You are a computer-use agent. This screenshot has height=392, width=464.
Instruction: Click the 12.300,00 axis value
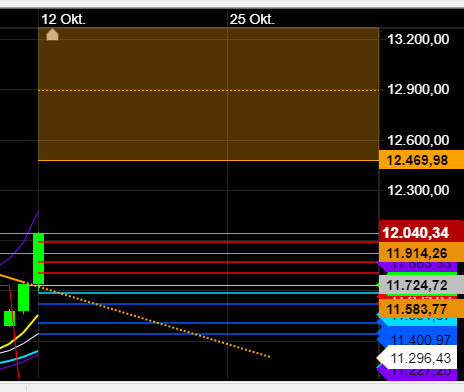point(418,190)
